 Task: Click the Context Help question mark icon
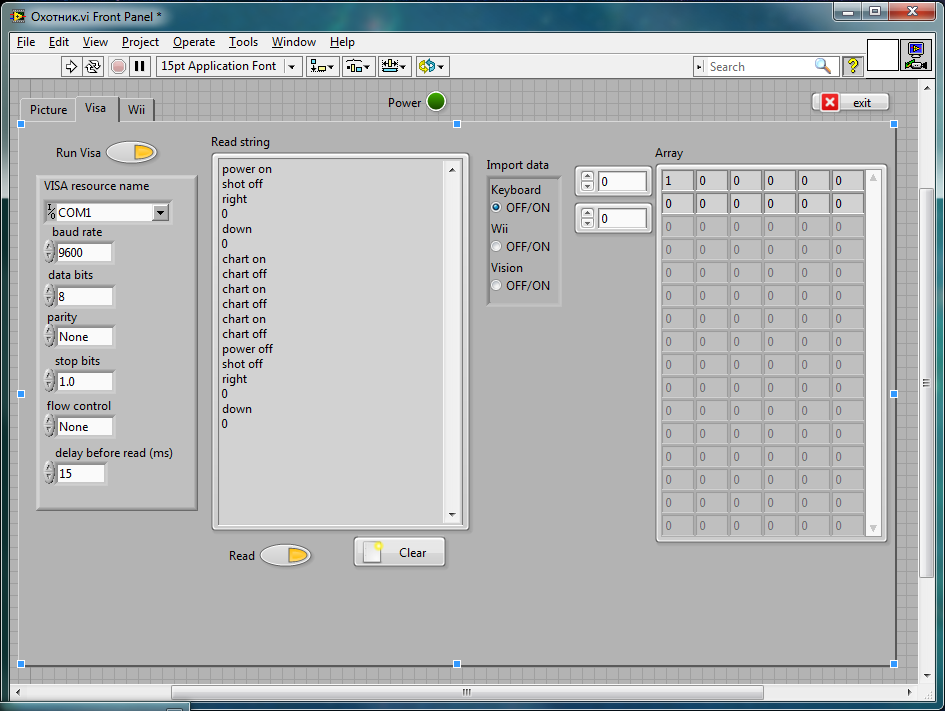[852, 66]
